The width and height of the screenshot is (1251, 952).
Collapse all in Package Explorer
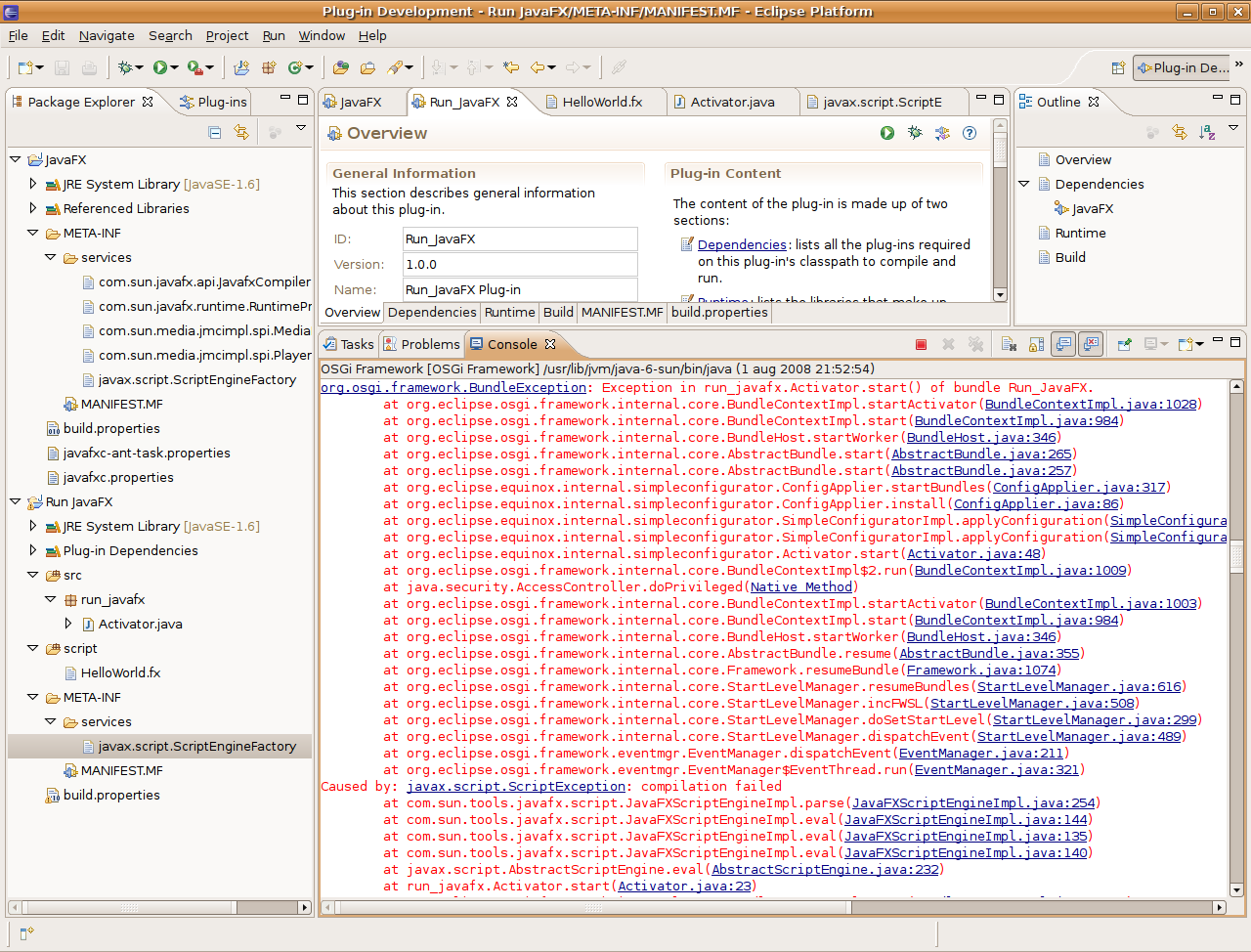(214, 132)
